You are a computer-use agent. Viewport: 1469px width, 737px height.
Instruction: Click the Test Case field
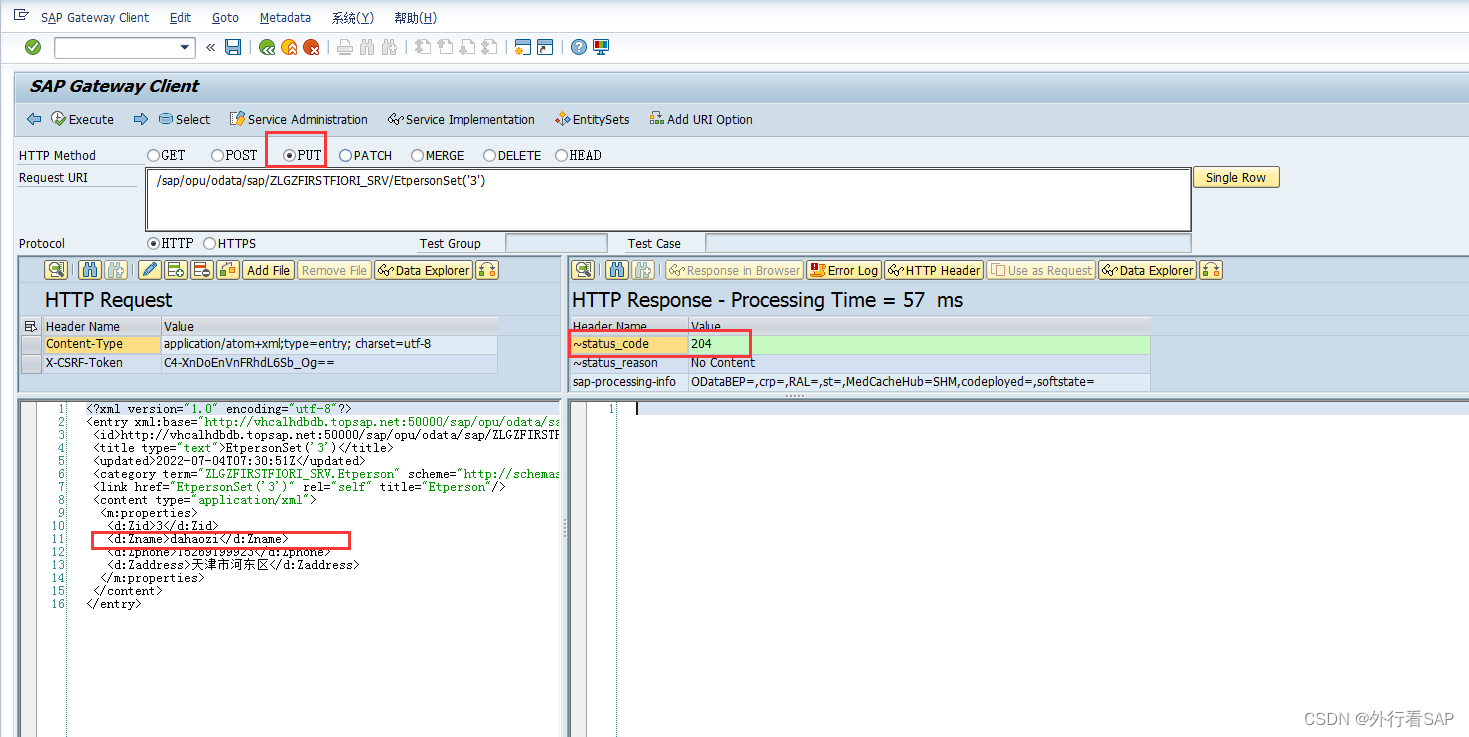point(948,243)
